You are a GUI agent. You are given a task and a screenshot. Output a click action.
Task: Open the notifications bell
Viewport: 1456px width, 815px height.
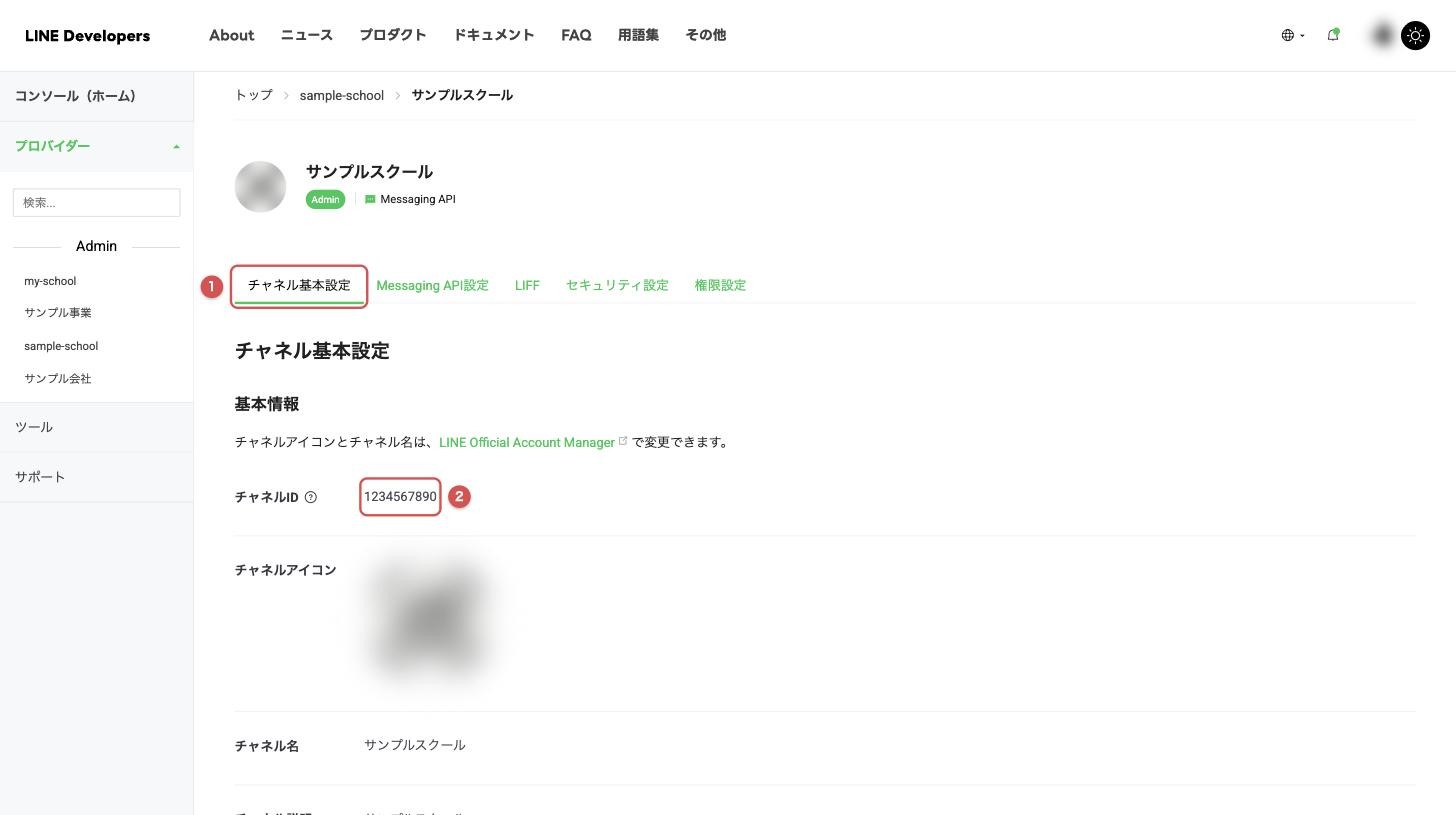1333,35
